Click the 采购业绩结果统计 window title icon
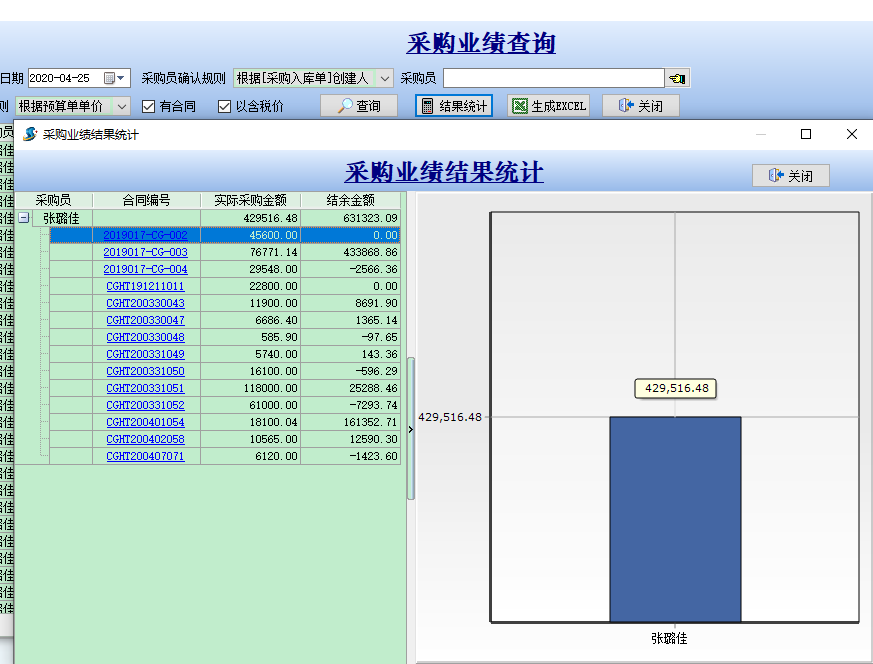873x664 pixels. tap(29, 134)
